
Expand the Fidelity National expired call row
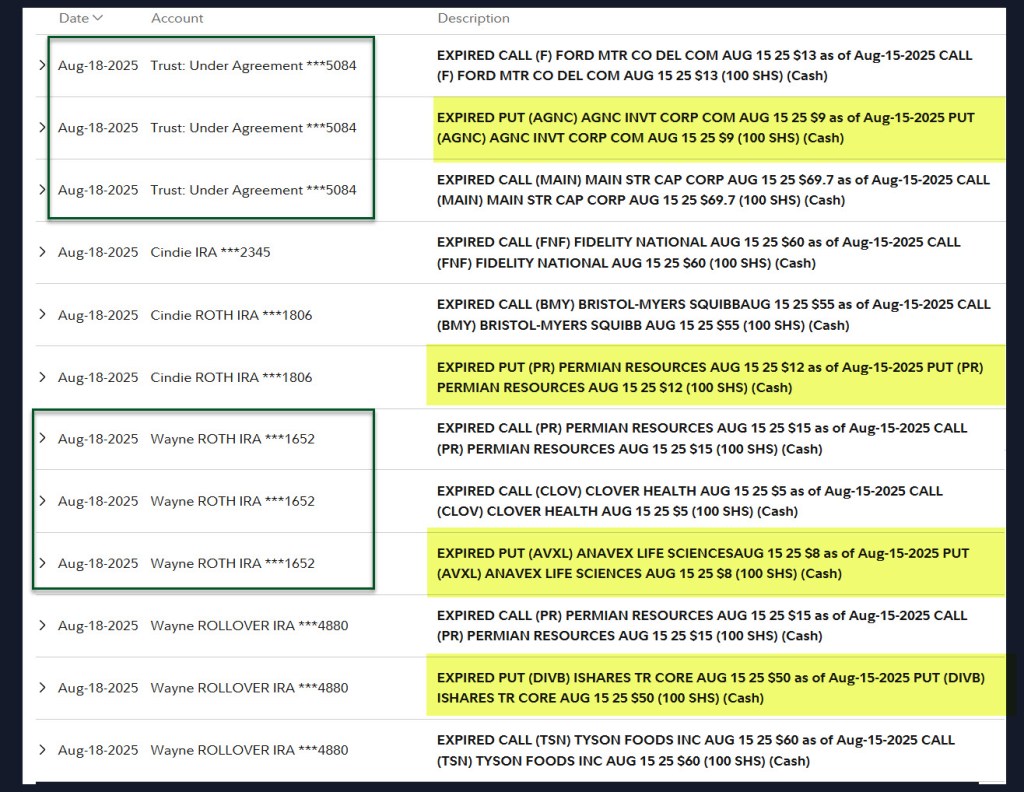point(42,252)
